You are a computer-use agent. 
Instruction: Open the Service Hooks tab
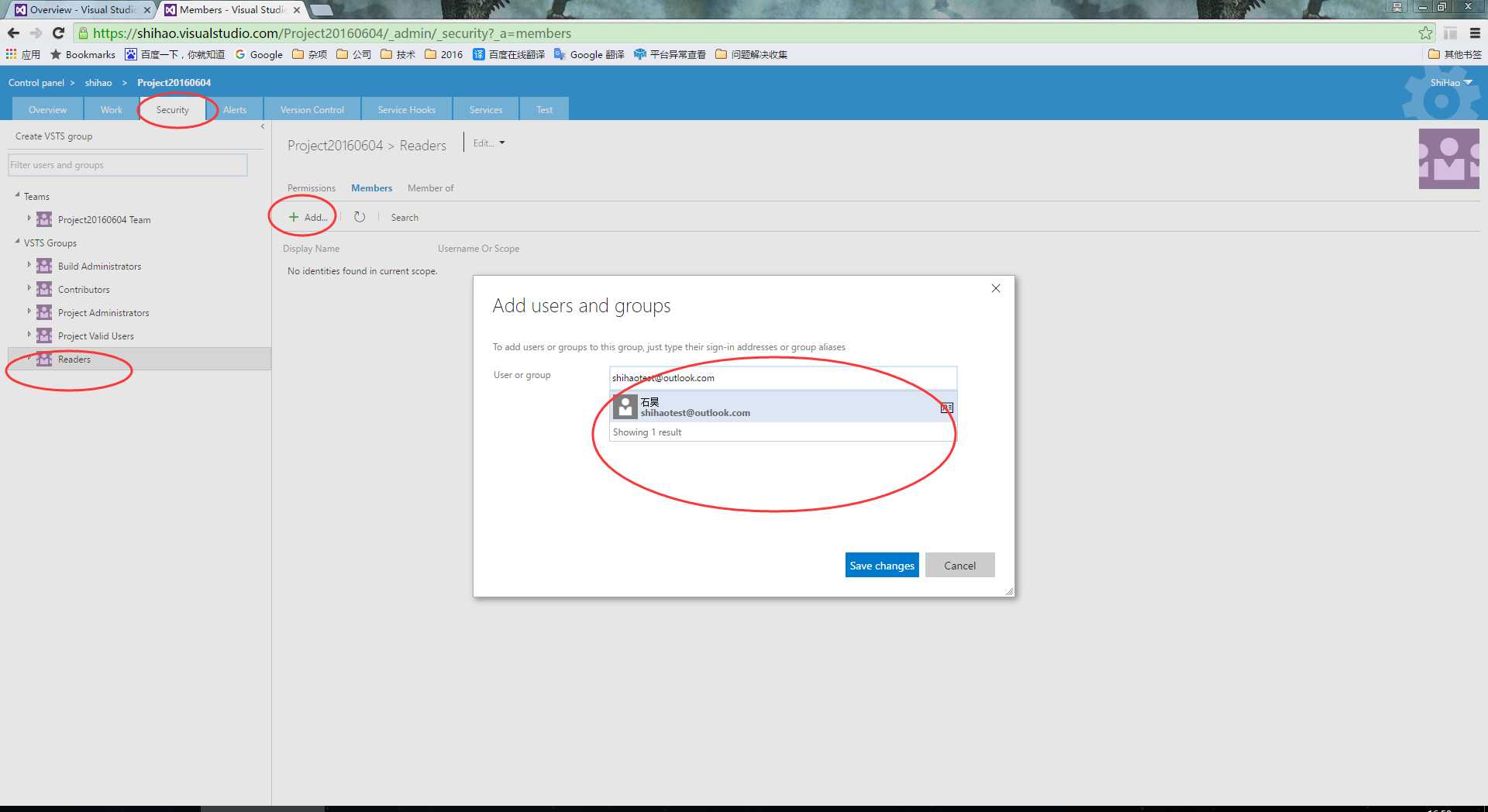(x=406, y=109)
